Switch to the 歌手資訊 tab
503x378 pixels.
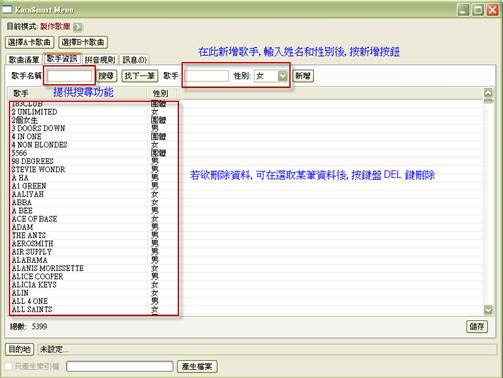tap(62, 59)
